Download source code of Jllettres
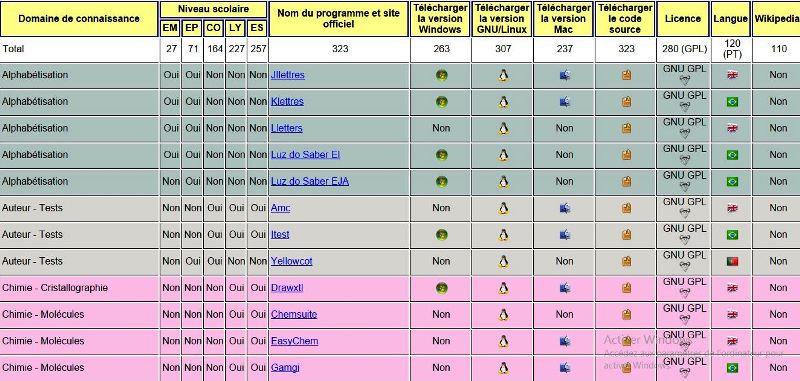This screenshot has height=381, width=800. (627, 75)
